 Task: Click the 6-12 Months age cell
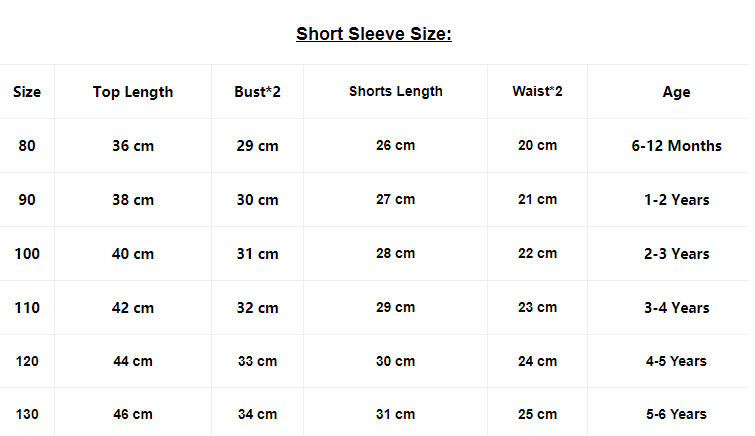[x=676, y=146]
